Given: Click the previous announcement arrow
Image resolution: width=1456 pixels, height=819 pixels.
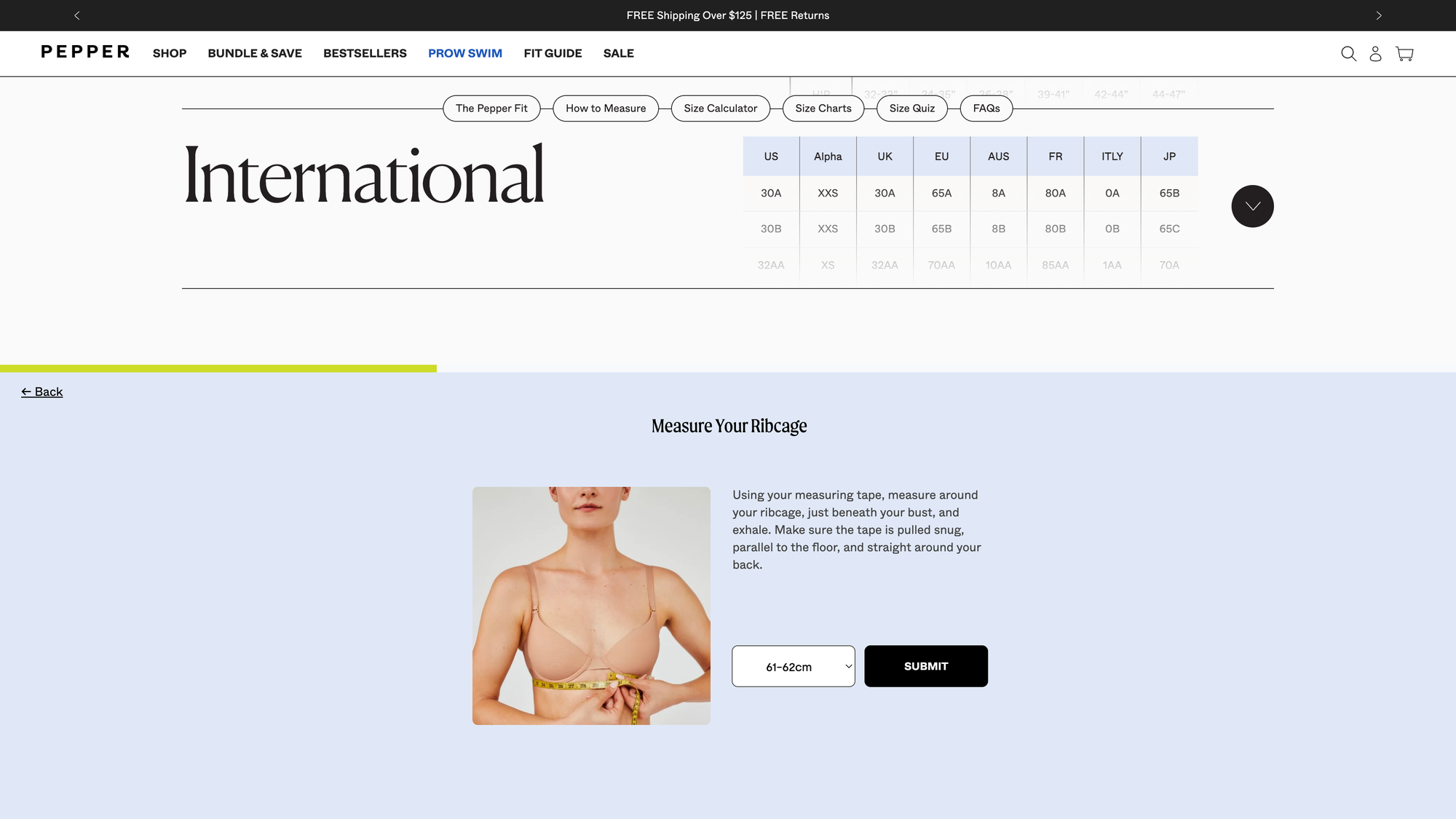Looking at the screenshot, I should point(77,15).
